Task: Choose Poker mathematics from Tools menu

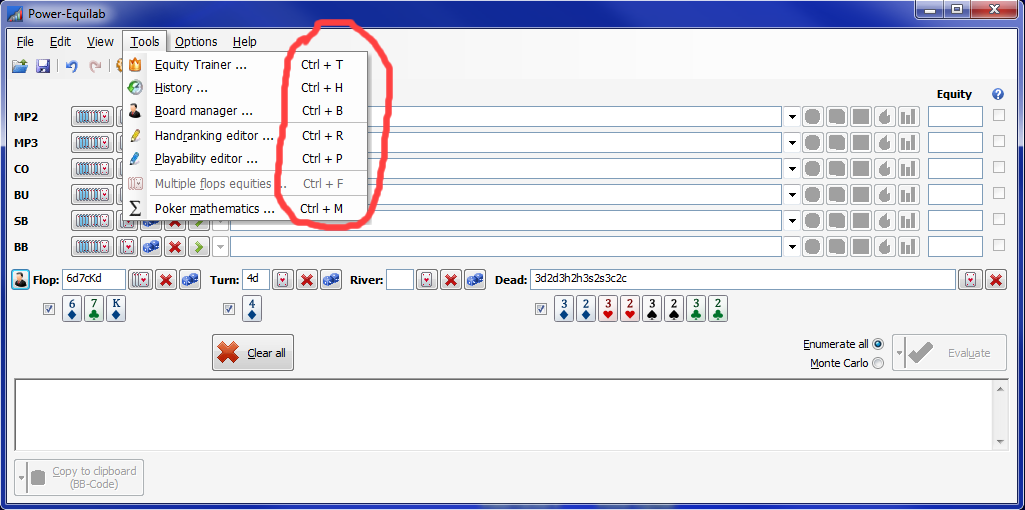Action: tap(246, 209)
